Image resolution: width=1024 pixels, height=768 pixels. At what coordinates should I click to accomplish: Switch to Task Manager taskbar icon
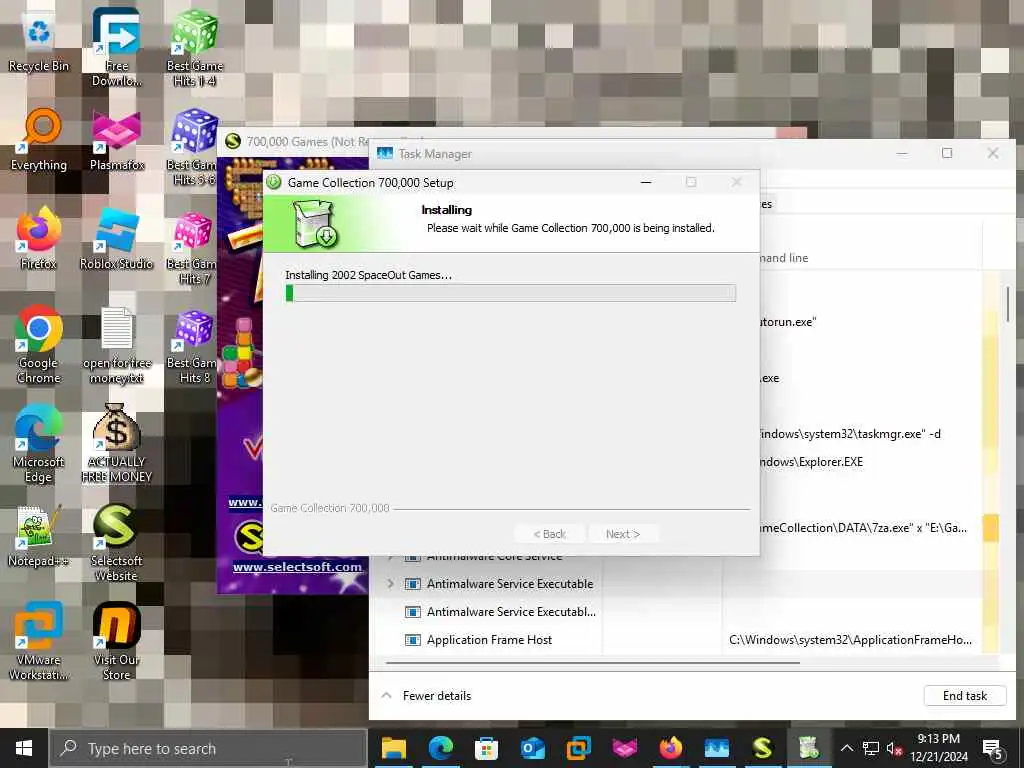[716, 748]
